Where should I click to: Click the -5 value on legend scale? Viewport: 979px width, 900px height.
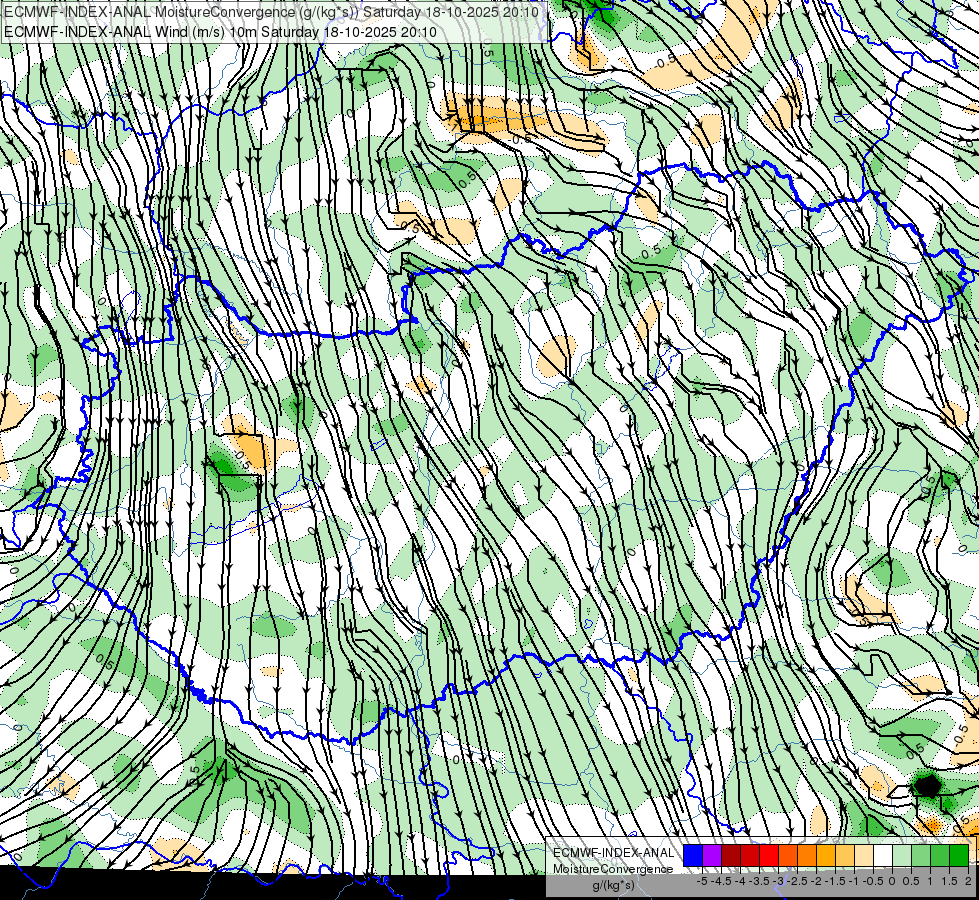coord(702,881)
